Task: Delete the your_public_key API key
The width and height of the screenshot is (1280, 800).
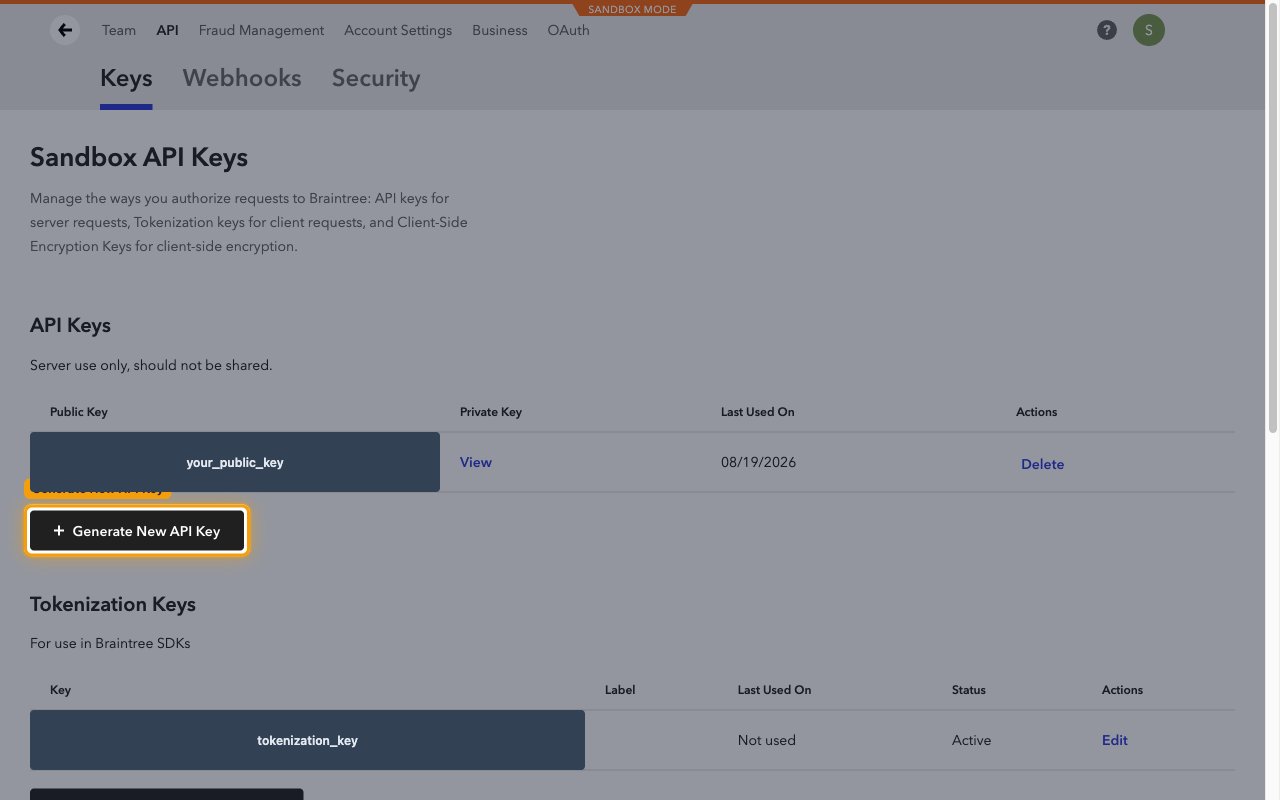Action: tap(1042, 464)
